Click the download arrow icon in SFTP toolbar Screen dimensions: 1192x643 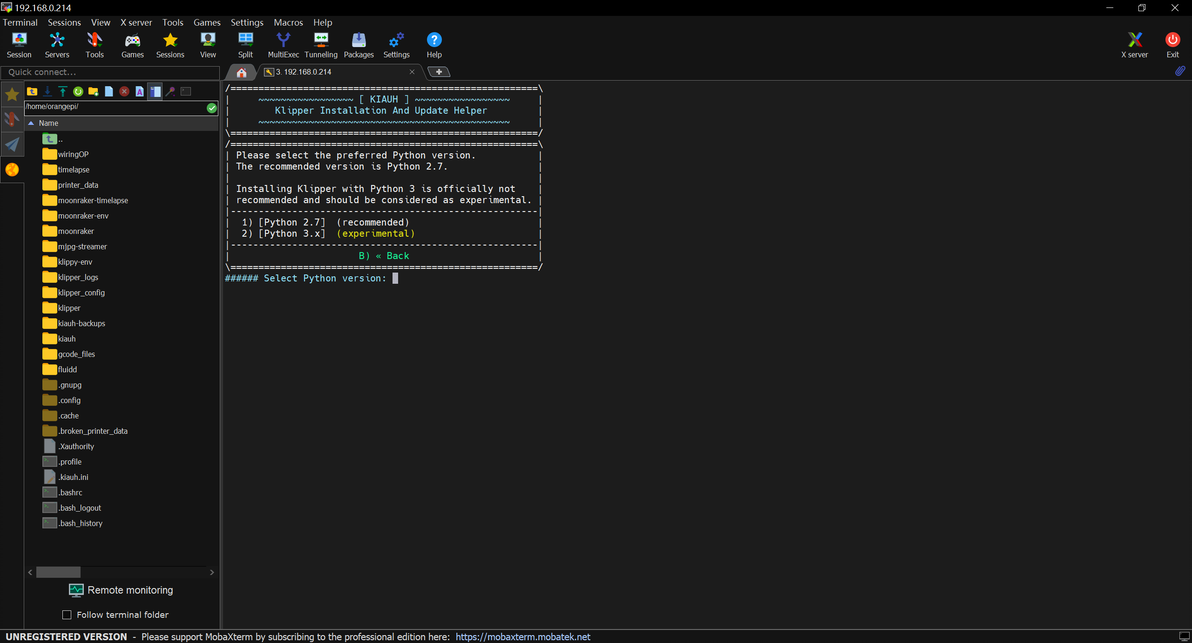(47, 92)
